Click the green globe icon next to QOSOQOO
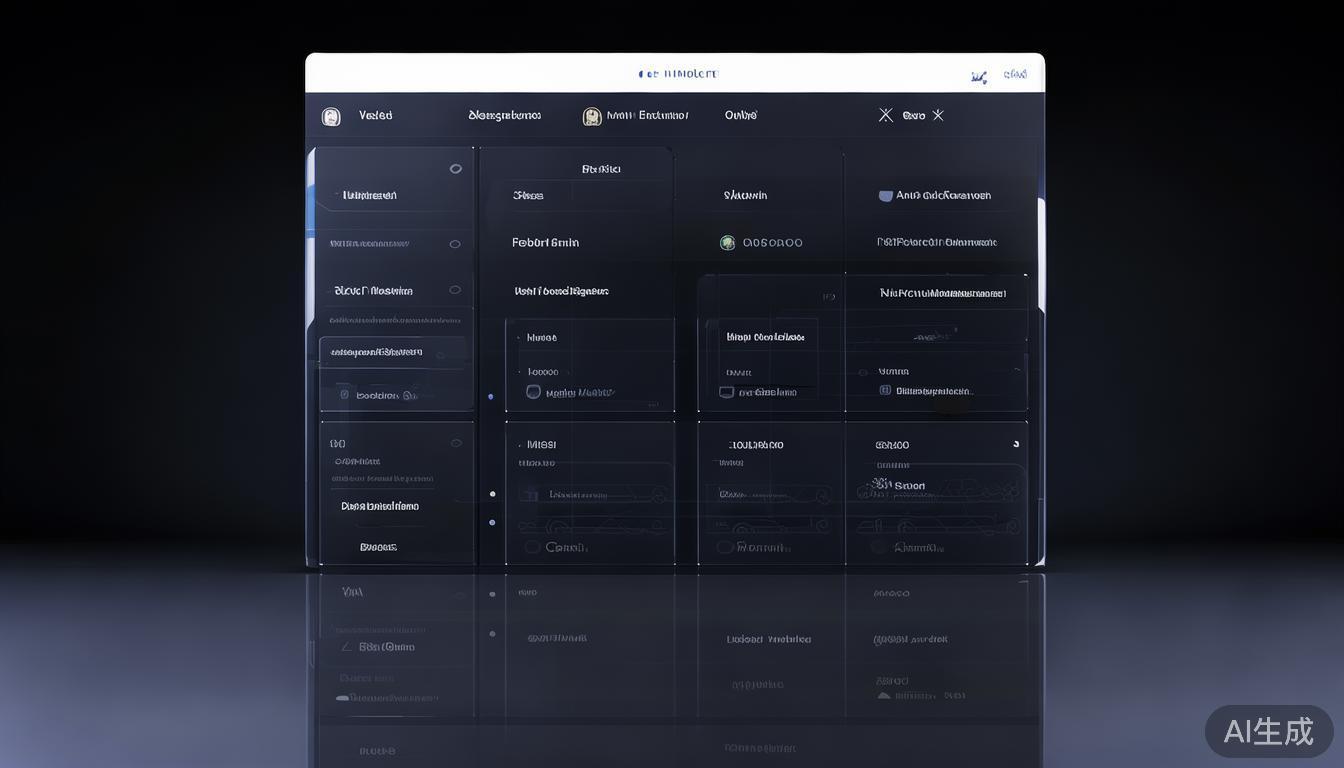 [727, 243]
